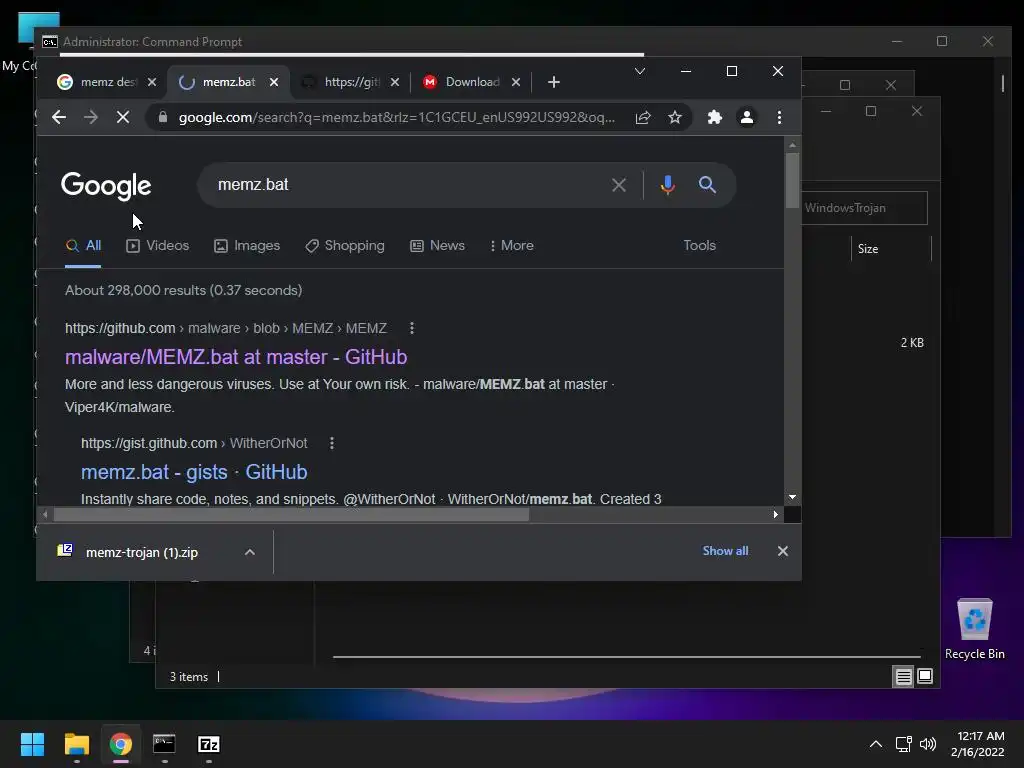Select the News search tab

(438, 246)
